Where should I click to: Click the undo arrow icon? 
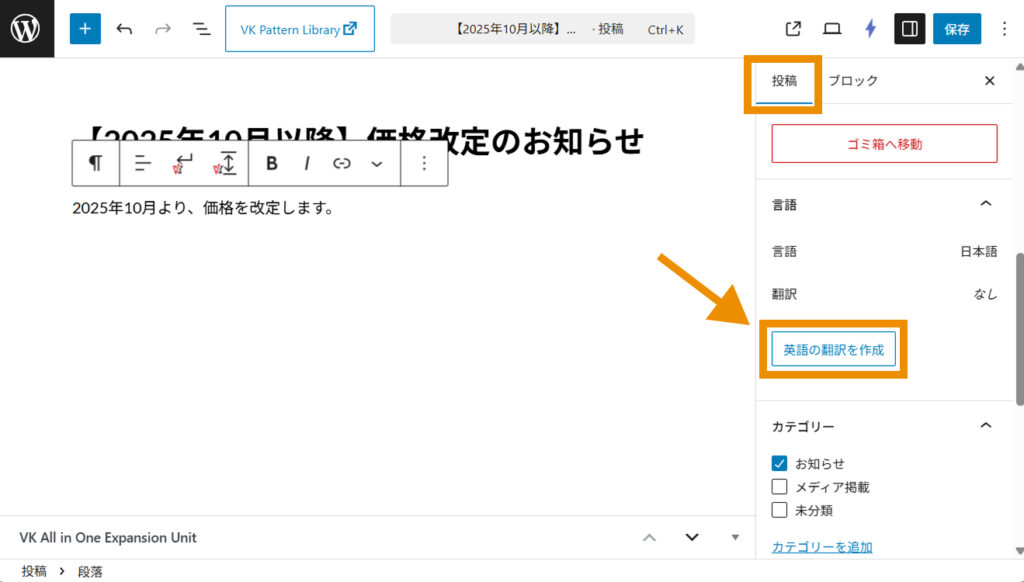(x=124, y=29)
